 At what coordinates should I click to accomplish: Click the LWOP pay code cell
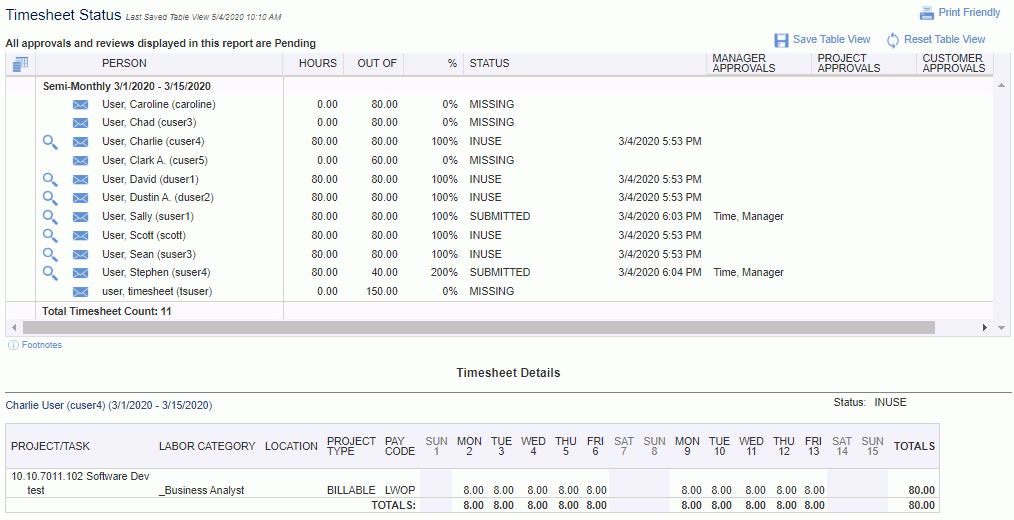(x=400, y=490)
